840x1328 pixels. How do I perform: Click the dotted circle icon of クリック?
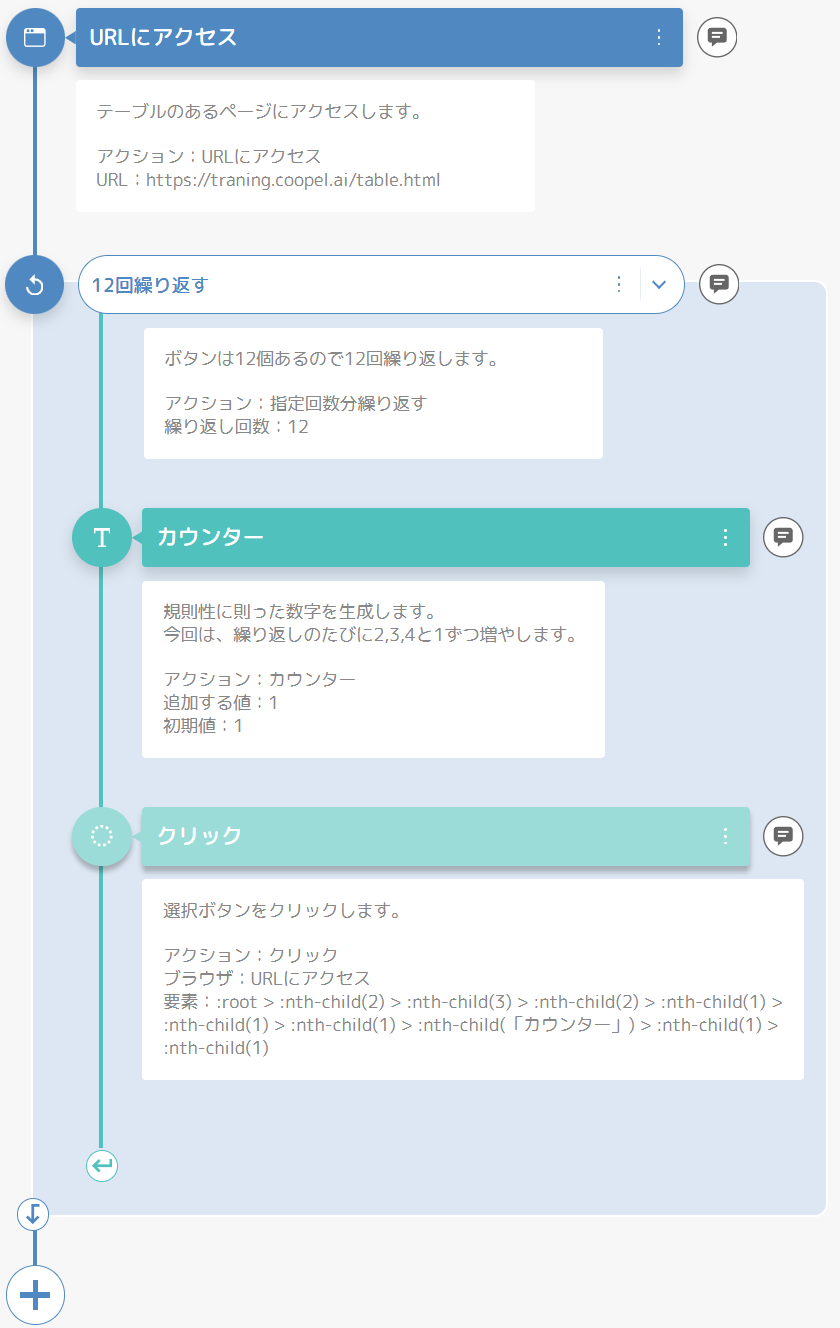coord(102,836)
